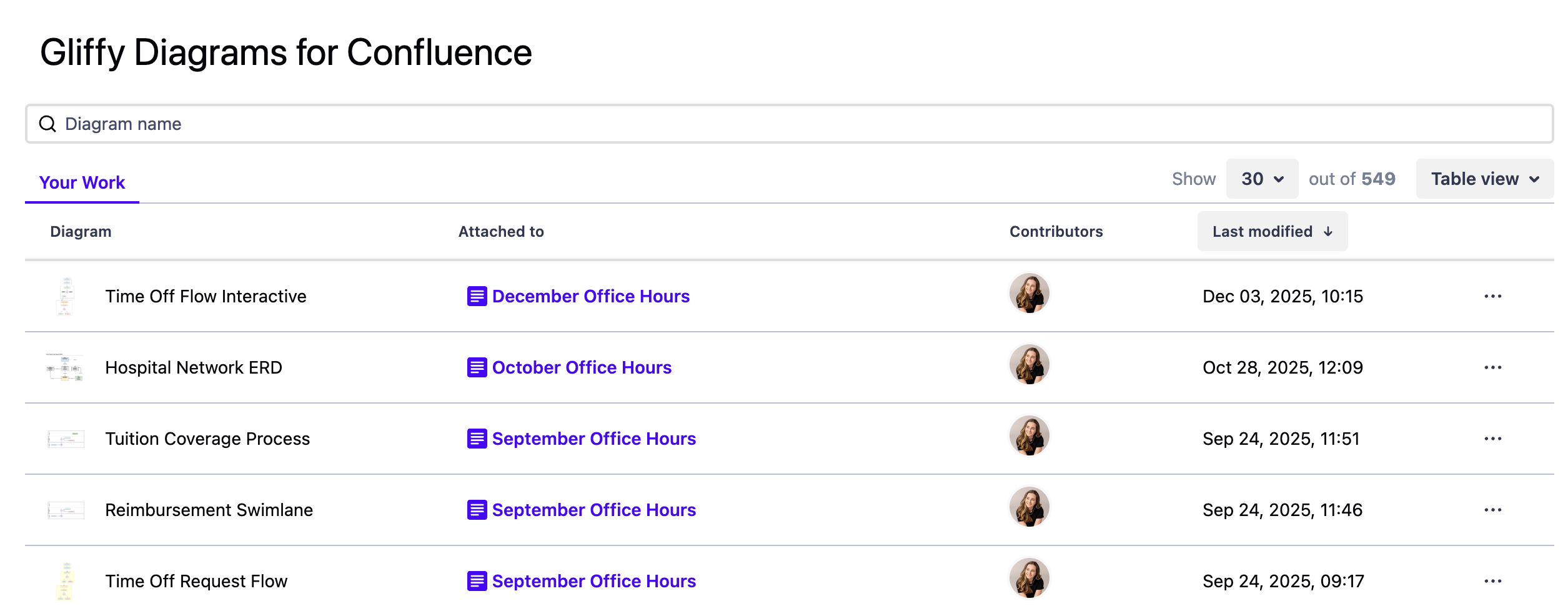
Task: Open the September Office Hours page link
Action: pyautogui.click(x=593, y=439)
